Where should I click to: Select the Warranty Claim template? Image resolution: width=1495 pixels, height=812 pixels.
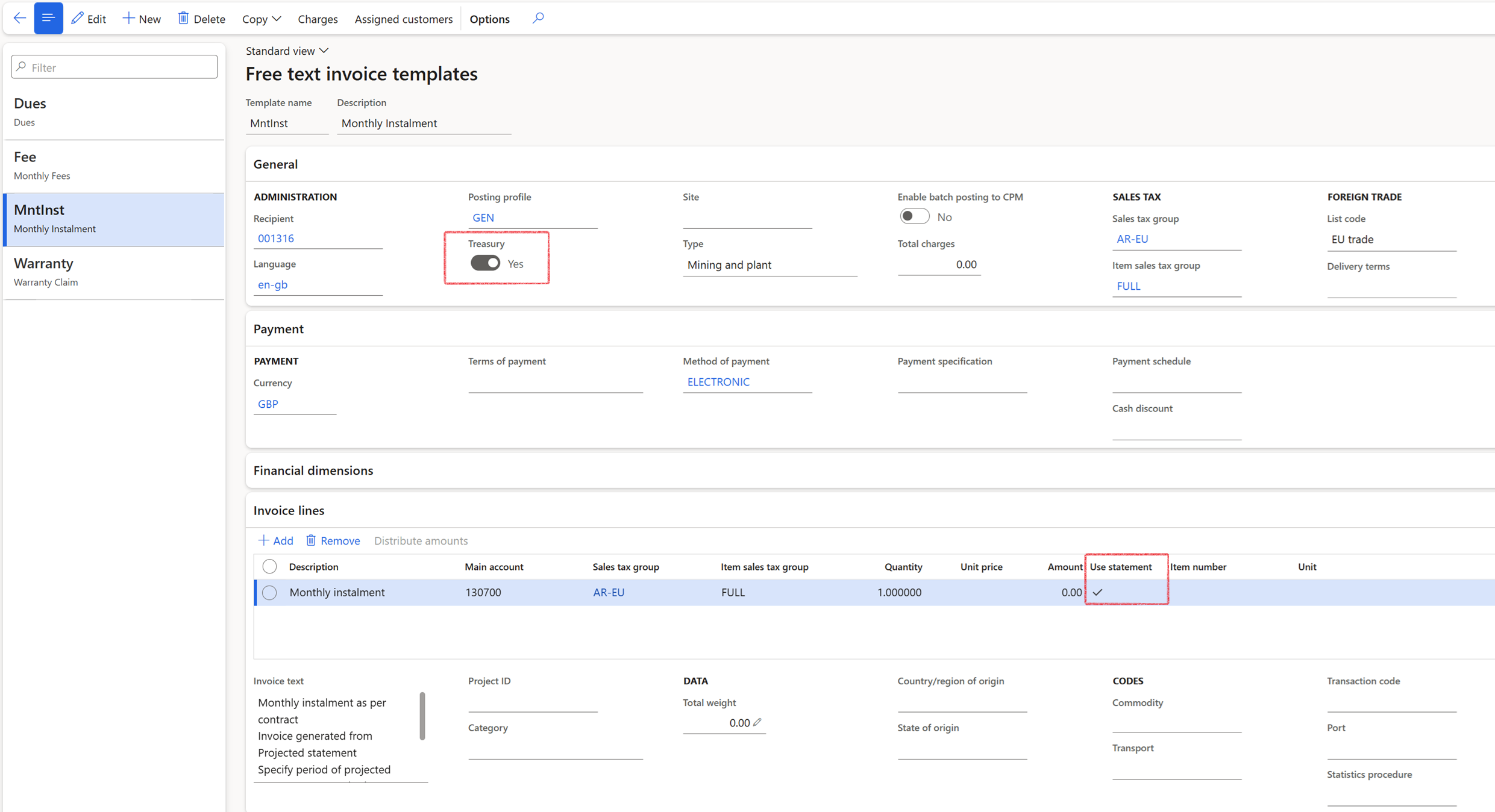pyautogui.click(x=114, y=272)
